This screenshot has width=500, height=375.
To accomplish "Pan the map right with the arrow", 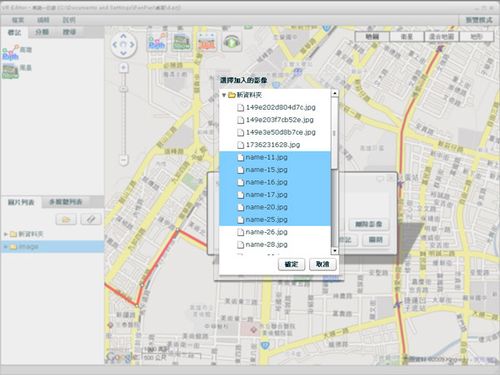I will pos(132,45).
